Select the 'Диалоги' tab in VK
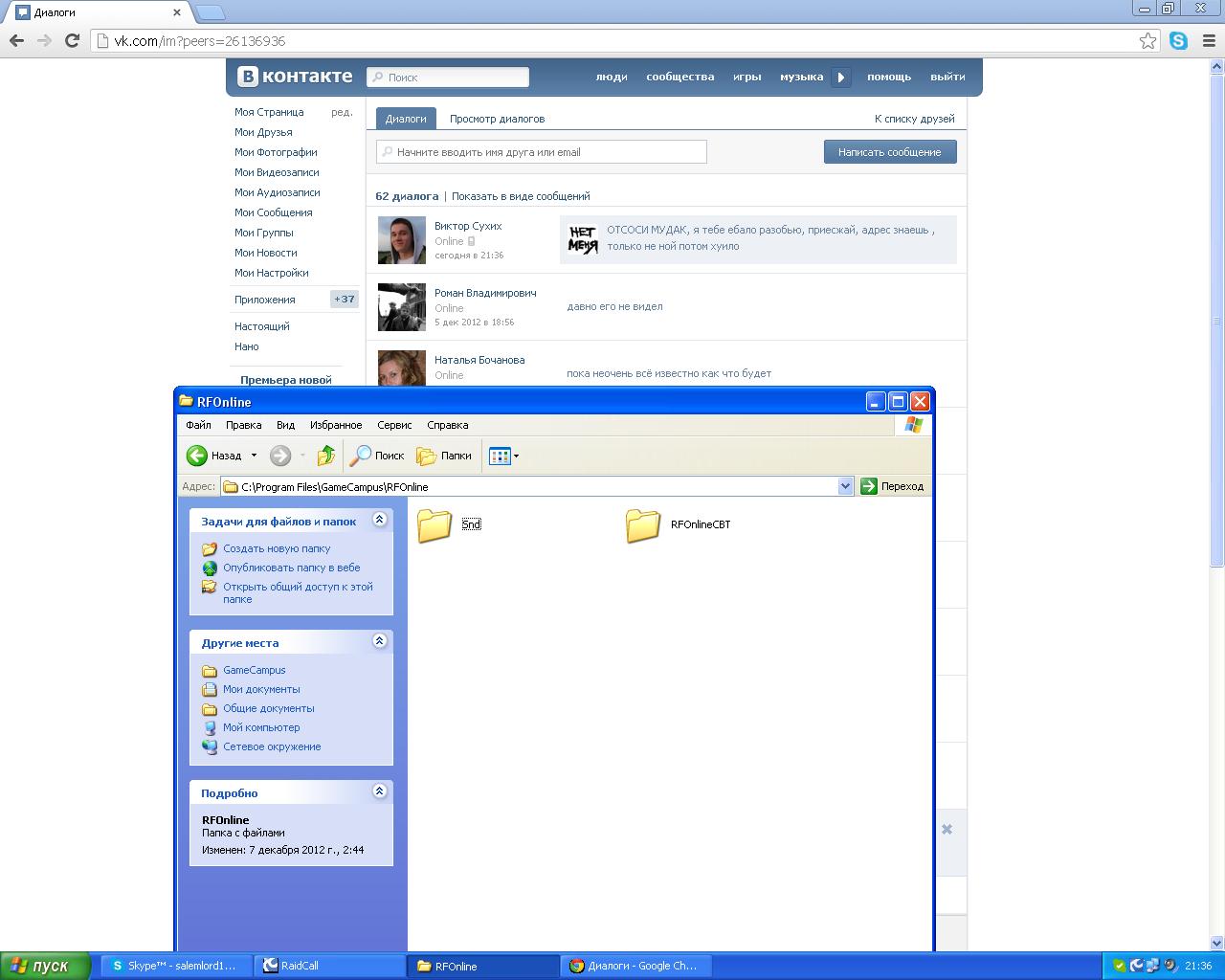This screenshot has width=1225, height=980. (406, 119)
